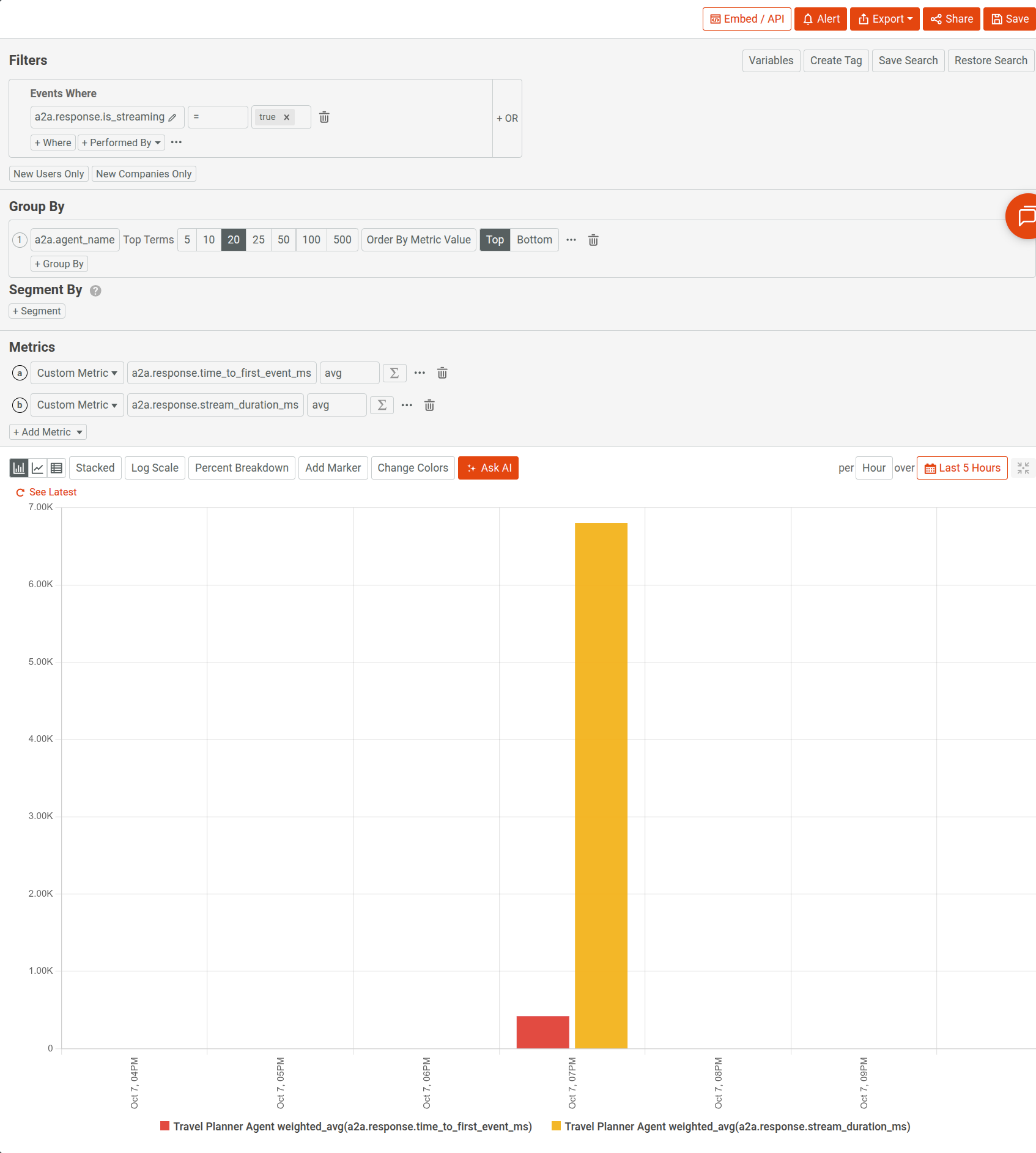
Task: Select top 20 terms
Action: 234,240
